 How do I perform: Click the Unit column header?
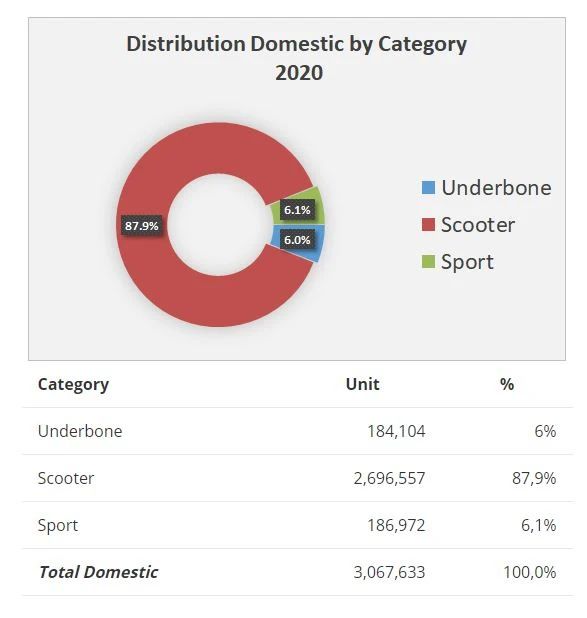(x=362, y=384)
